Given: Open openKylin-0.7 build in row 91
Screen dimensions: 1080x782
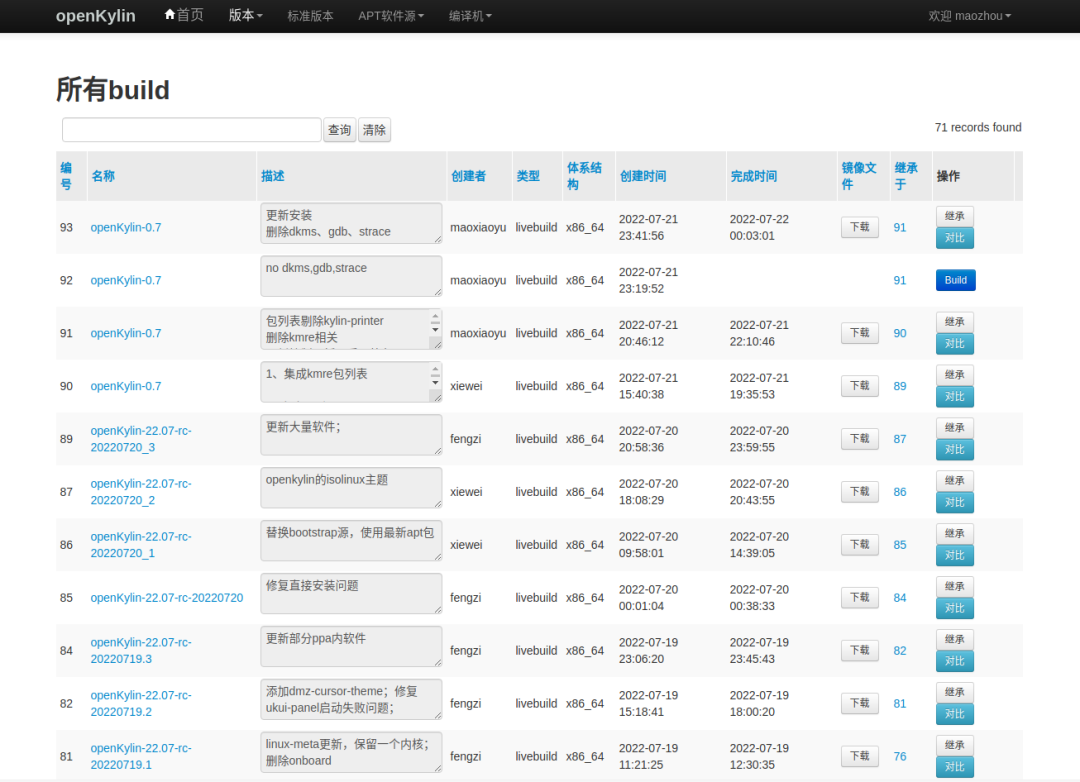Looking at the screenshot, I should [126, 333].
